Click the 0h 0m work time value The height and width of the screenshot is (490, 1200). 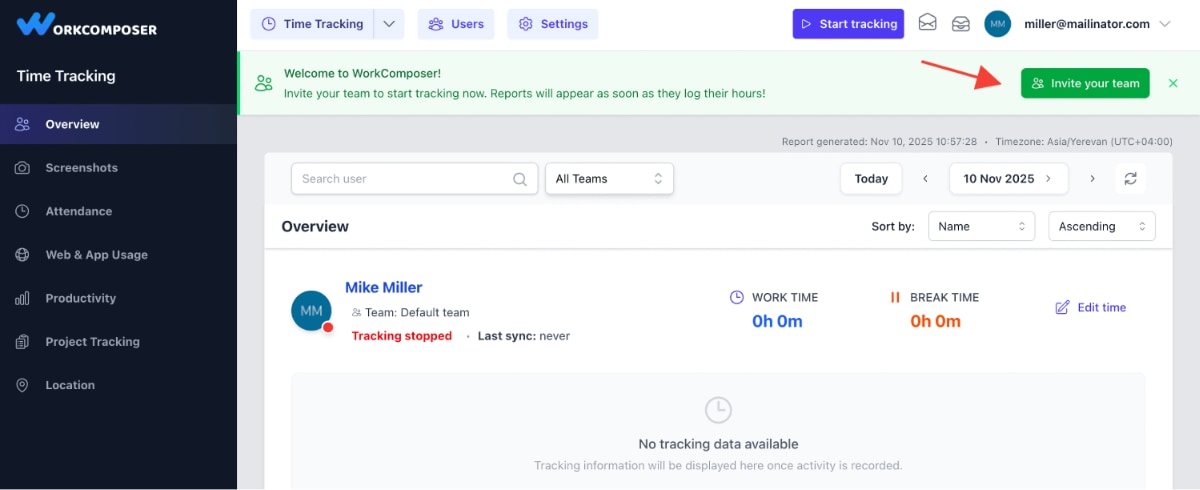tap(777, 321)
